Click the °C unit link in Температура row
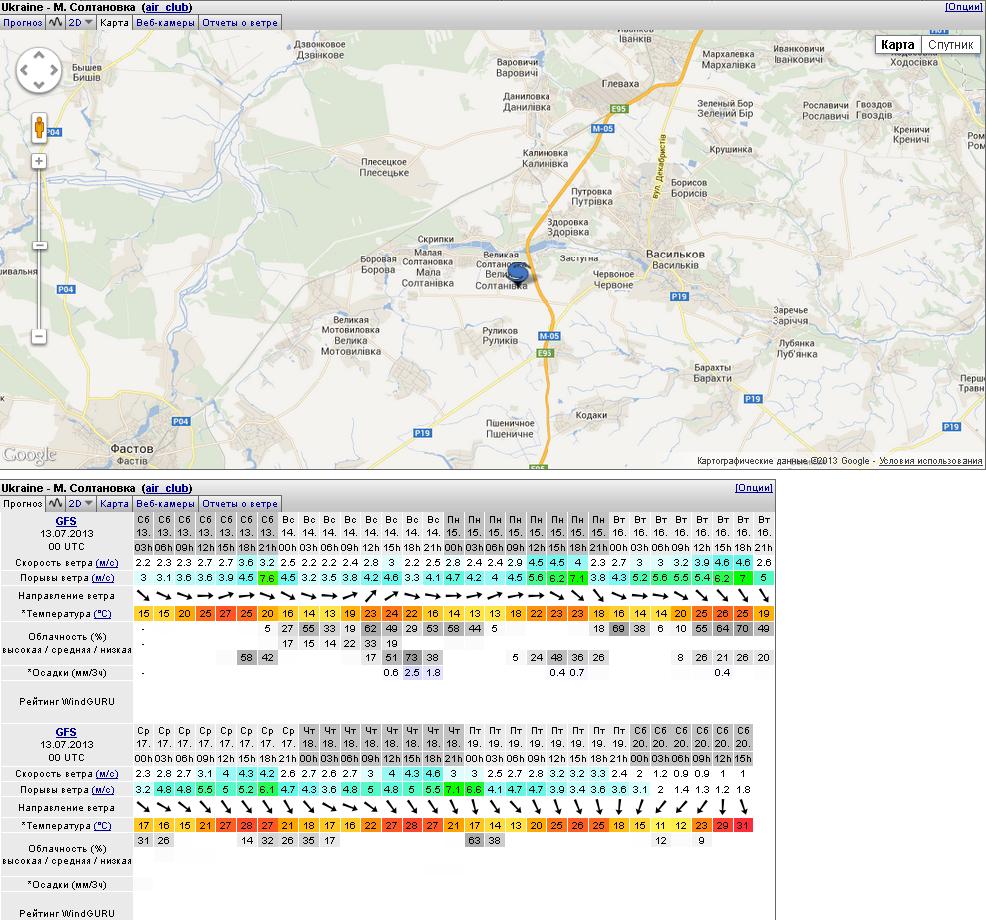 pyautogui.click(x=105, y=613)
